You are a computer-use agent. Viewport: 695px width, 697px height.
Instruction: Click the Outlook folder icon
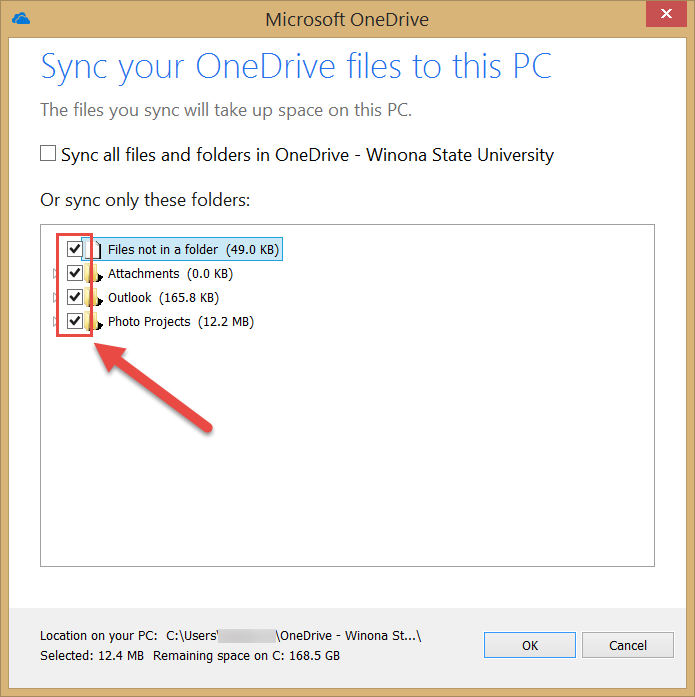96,298
